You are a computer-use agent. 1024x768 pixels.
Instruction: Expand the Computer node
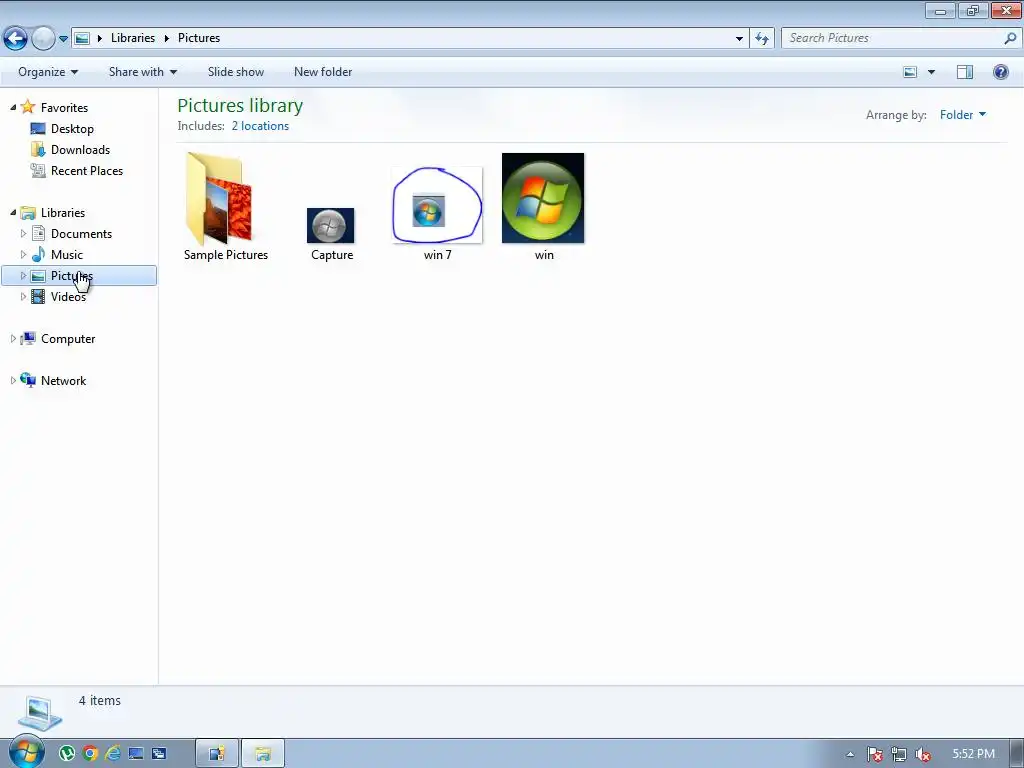click(13, 338)
